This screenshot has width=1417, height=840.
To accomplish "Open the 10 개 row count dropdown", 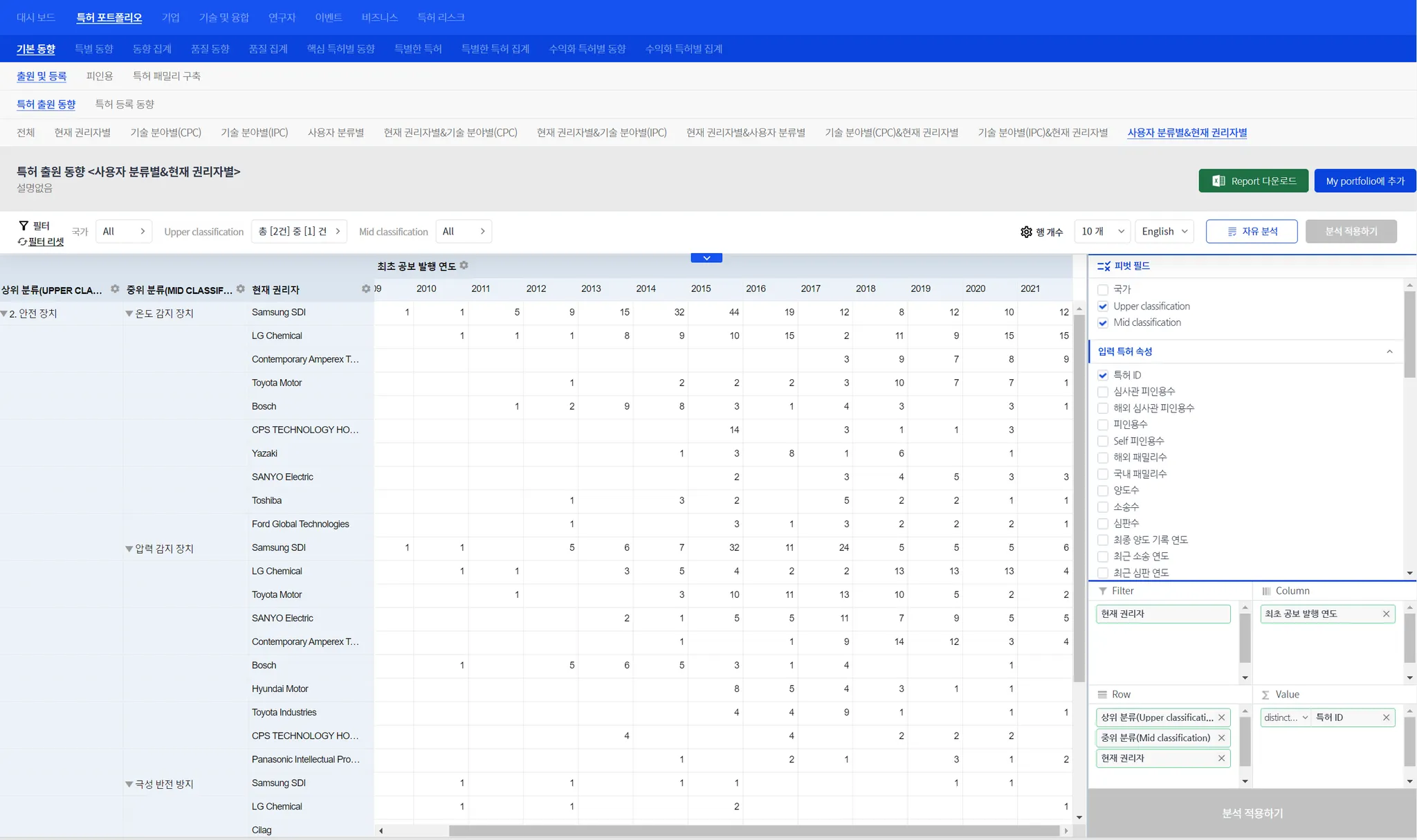I will tap(1101, 232).
